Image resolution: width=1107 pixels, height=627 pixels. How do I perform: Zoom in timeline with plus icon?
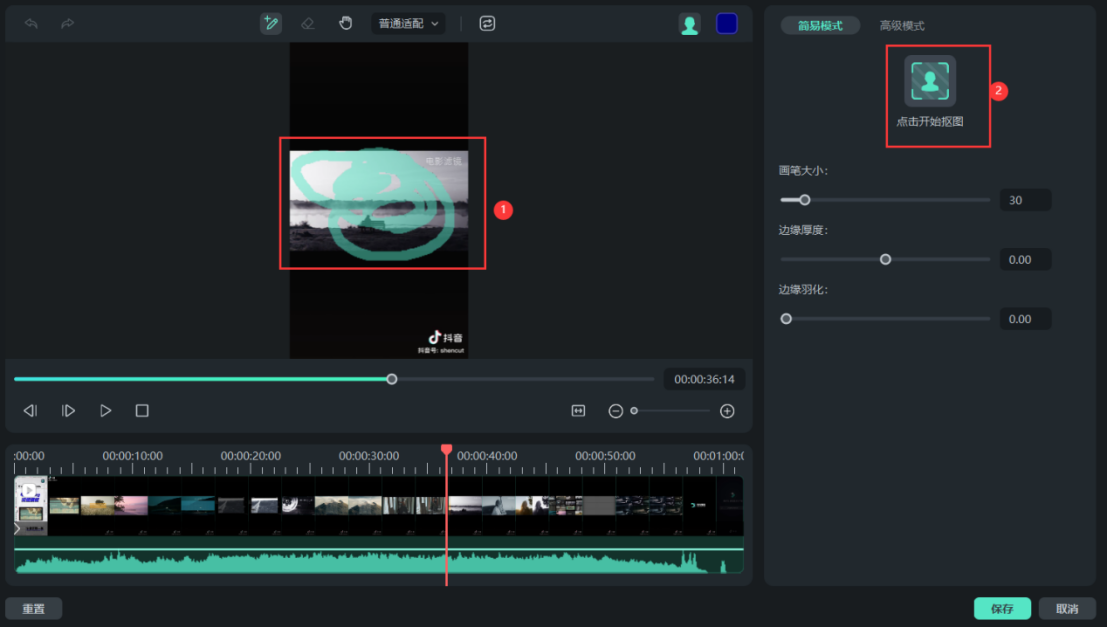coord(727,411)
